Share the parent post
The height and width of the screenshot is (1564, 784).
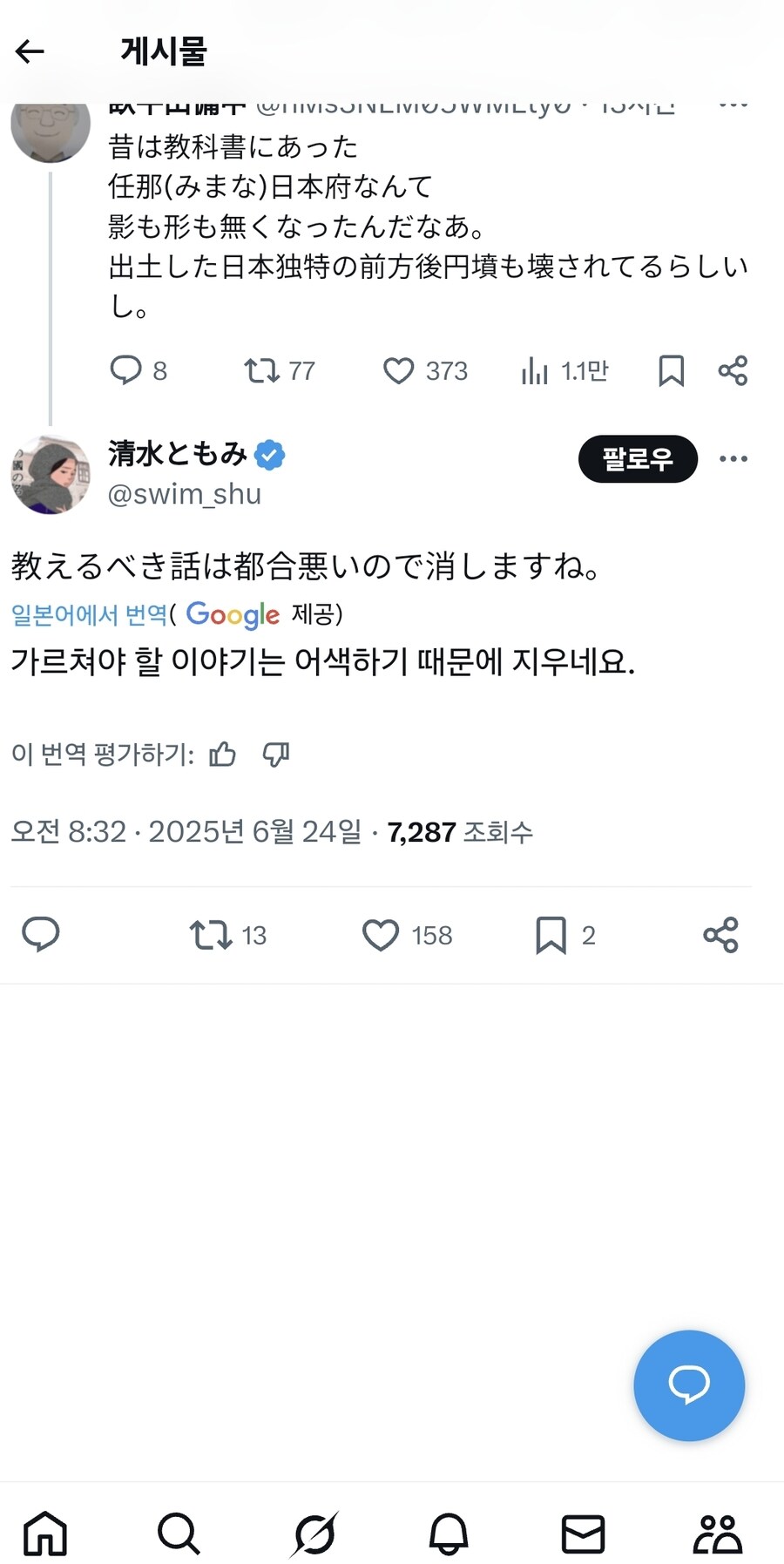click(x=733, y=370)
